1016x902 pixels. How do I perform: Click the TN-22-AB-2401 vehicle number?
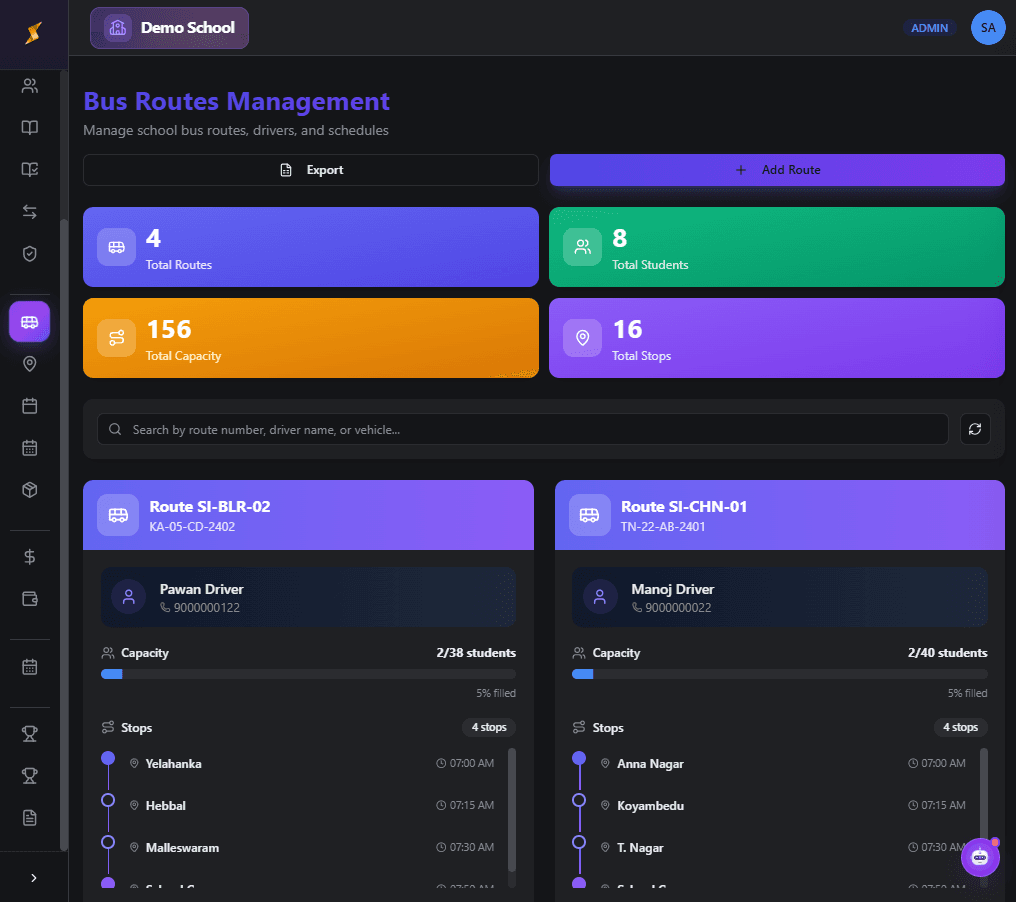point(663,527)
